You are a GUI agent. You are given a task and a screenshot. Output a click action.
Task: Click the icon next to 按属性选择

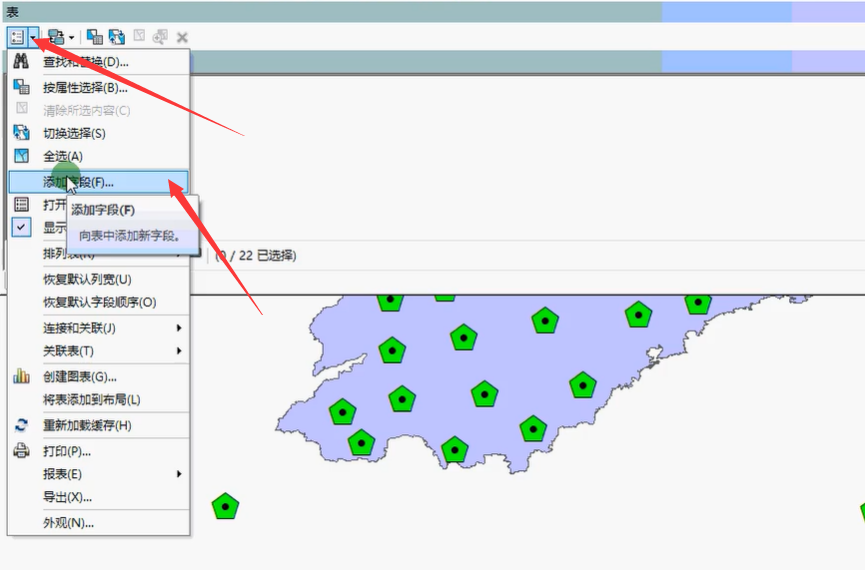22,87
